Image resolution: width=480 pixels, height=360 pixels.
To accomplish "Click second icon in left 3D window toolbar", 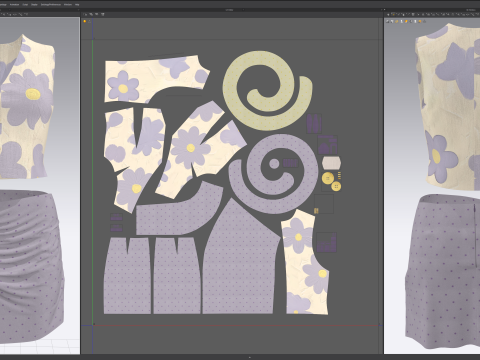I will click(10, 14).
